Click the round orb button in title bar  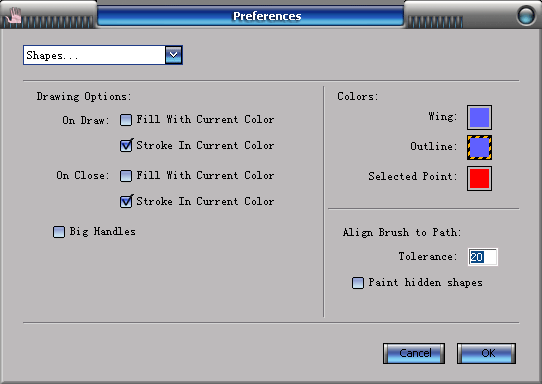point(526,16)
